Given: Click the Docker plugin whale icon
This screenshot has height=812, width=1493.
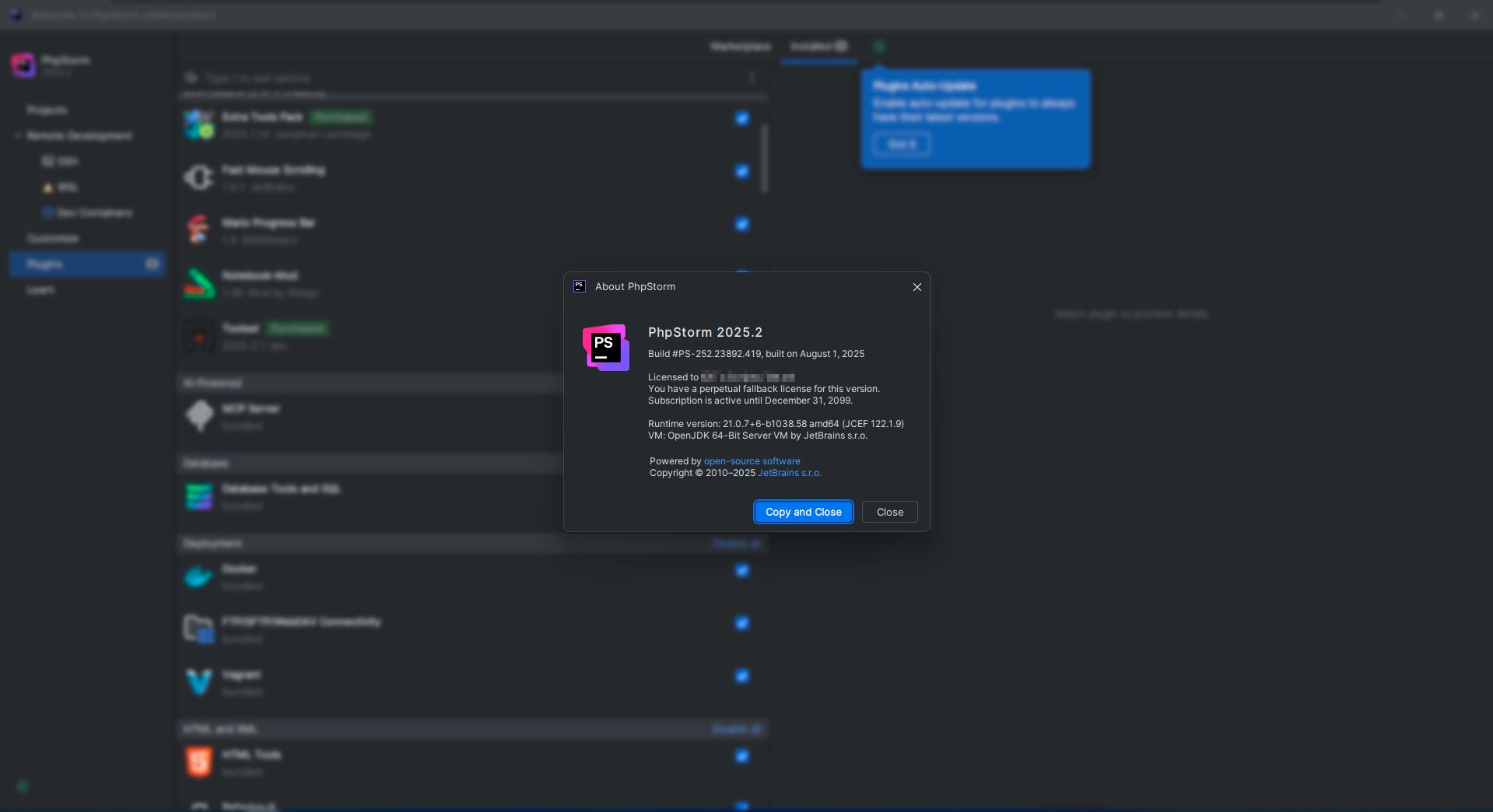Looking at the screenshot, I should (x=199, y=576).
